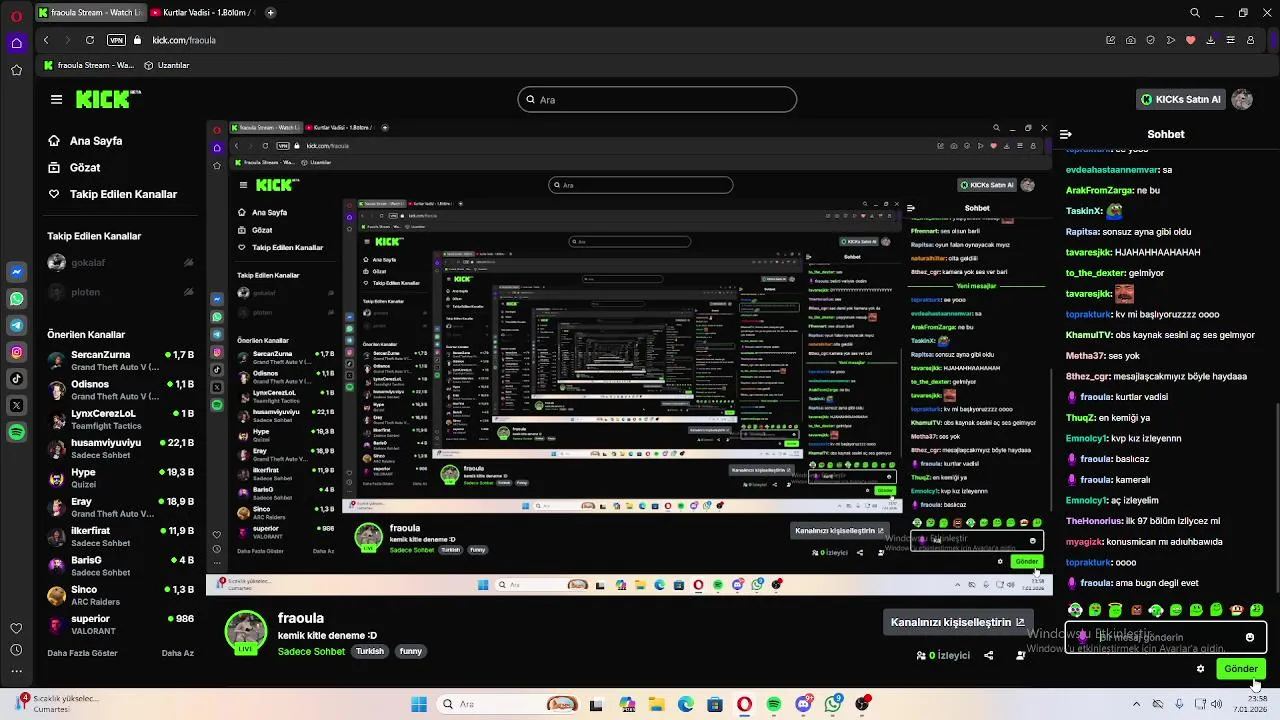The width and height of the screenshot is (1280, 720).
Task: Open TikTok in Opera sidebar
Action: click(x=16, y=378)
